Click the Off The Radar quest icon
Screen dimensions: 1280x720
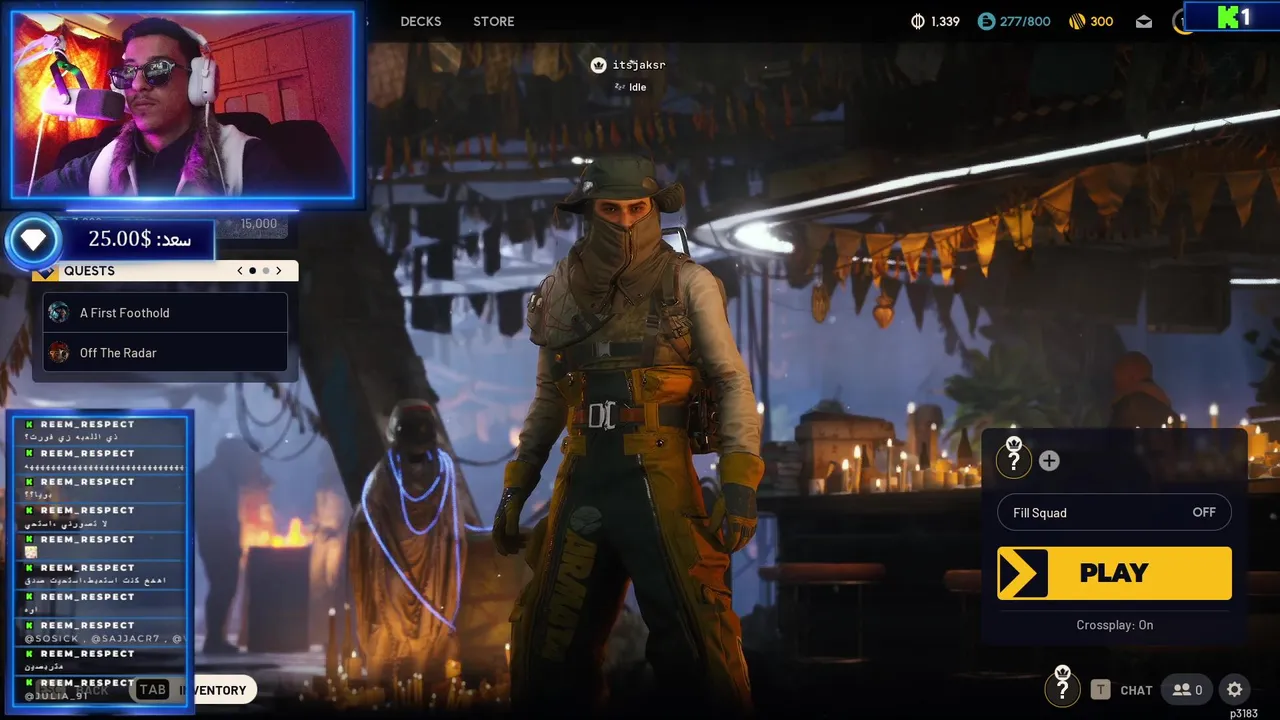coord(59,353)
